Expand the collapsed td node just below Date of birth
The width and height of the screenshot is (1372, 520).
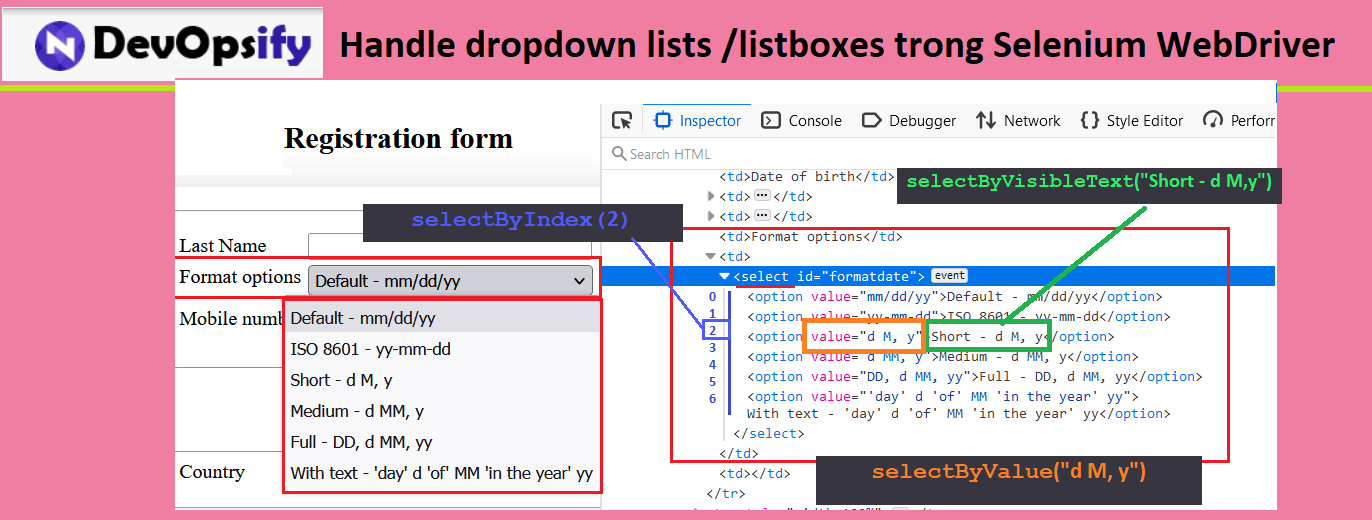pyautogui.click(x=711, y=196)
